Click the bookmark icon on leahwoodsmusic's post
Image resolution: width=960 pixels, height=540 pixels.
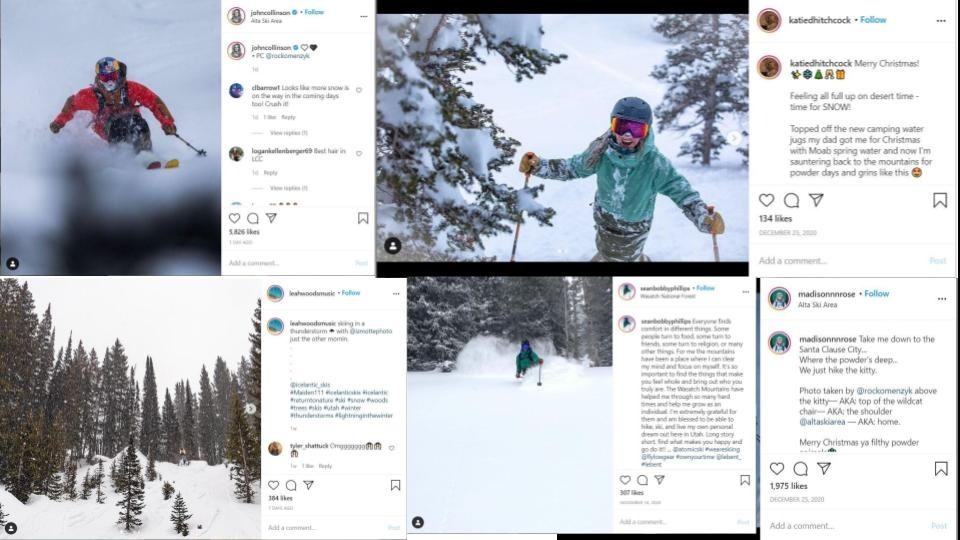click(x=396, y=485)
